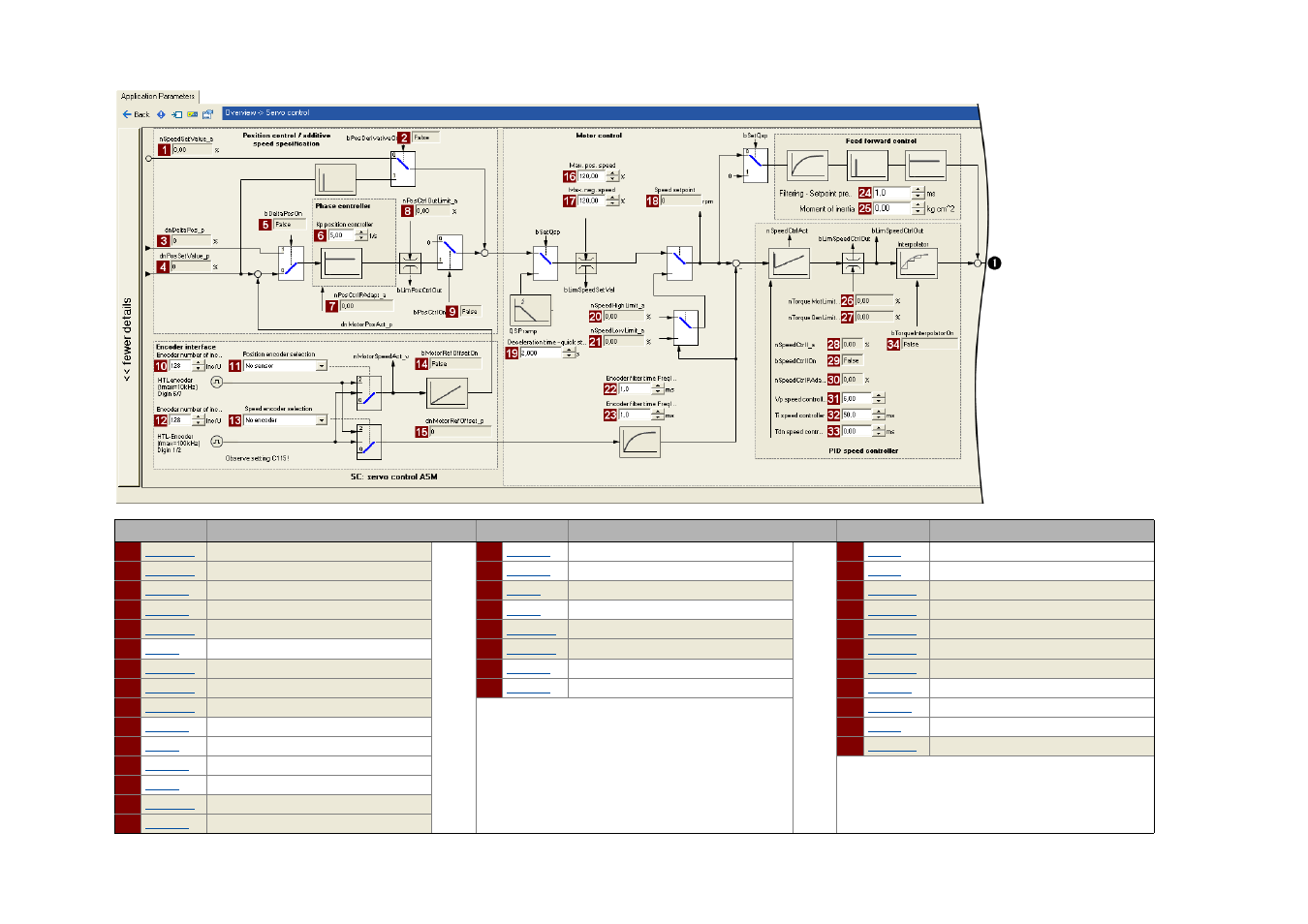Click the nSpeedHighLimit_a value field
This screenshot has height=924, width=1308.
624,317
